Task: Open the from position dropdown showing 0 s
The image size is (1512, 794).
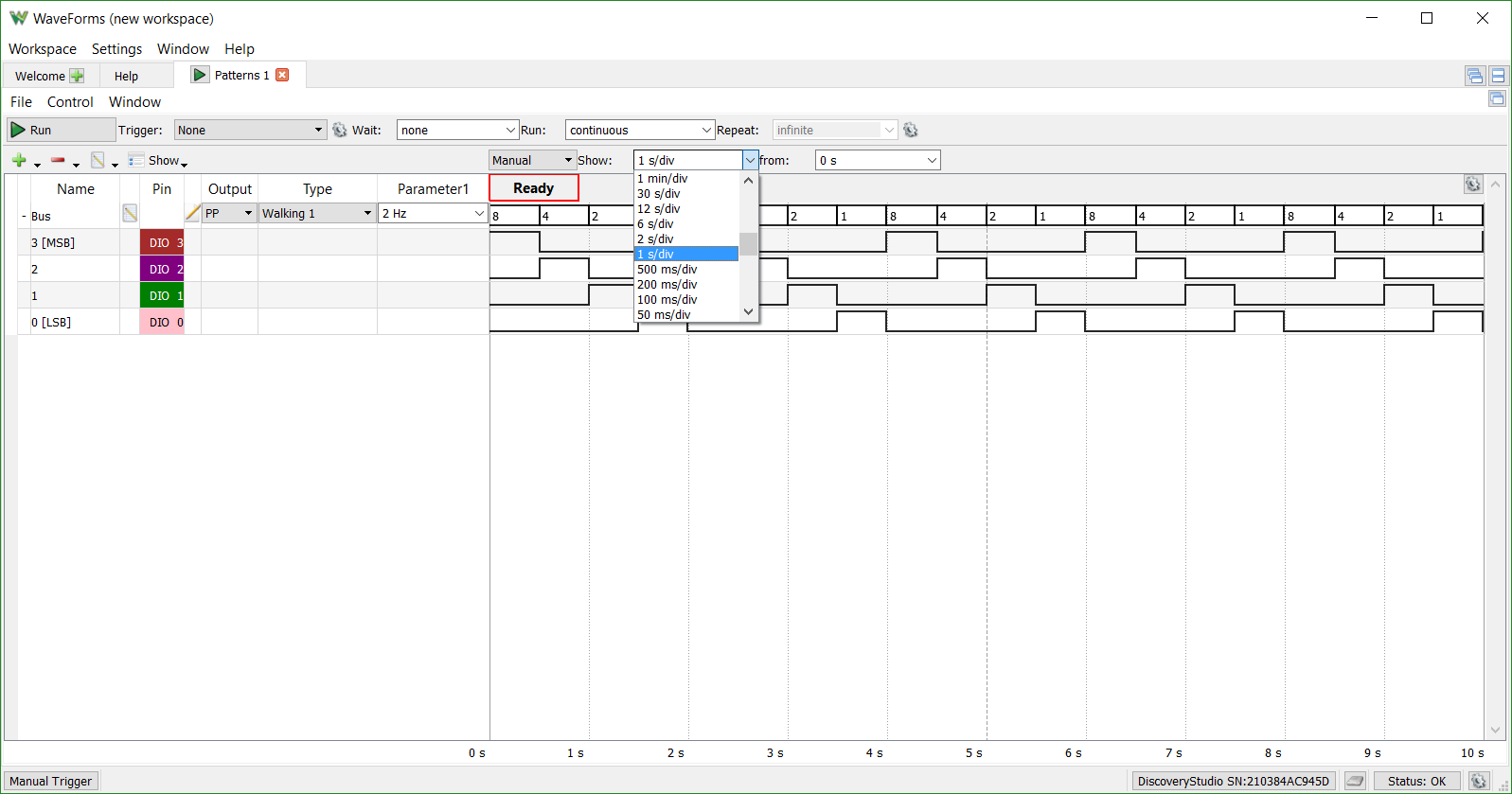Action: point(878,160)
